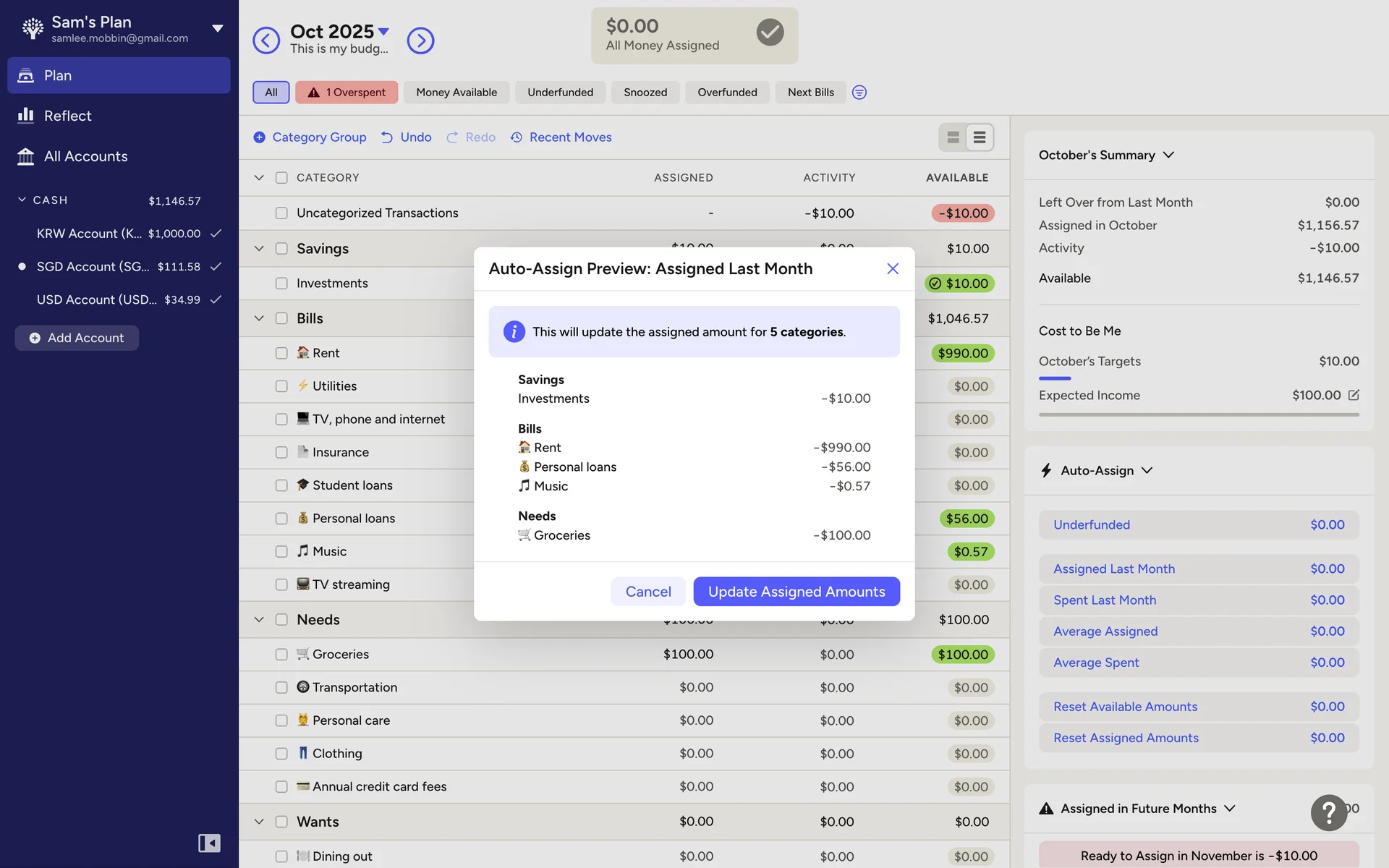
Task: Collapse the Needs category group
Action: (259, 620)
